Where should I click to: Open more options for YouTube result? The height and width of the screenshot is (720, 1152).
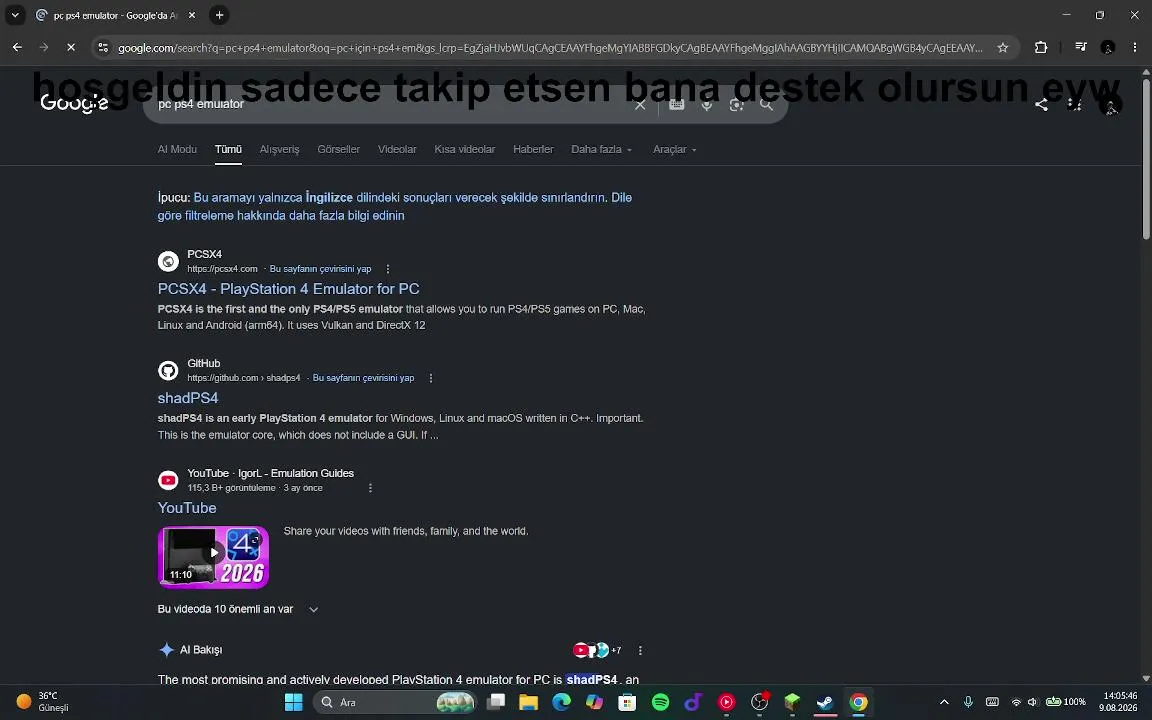point(370,488)
